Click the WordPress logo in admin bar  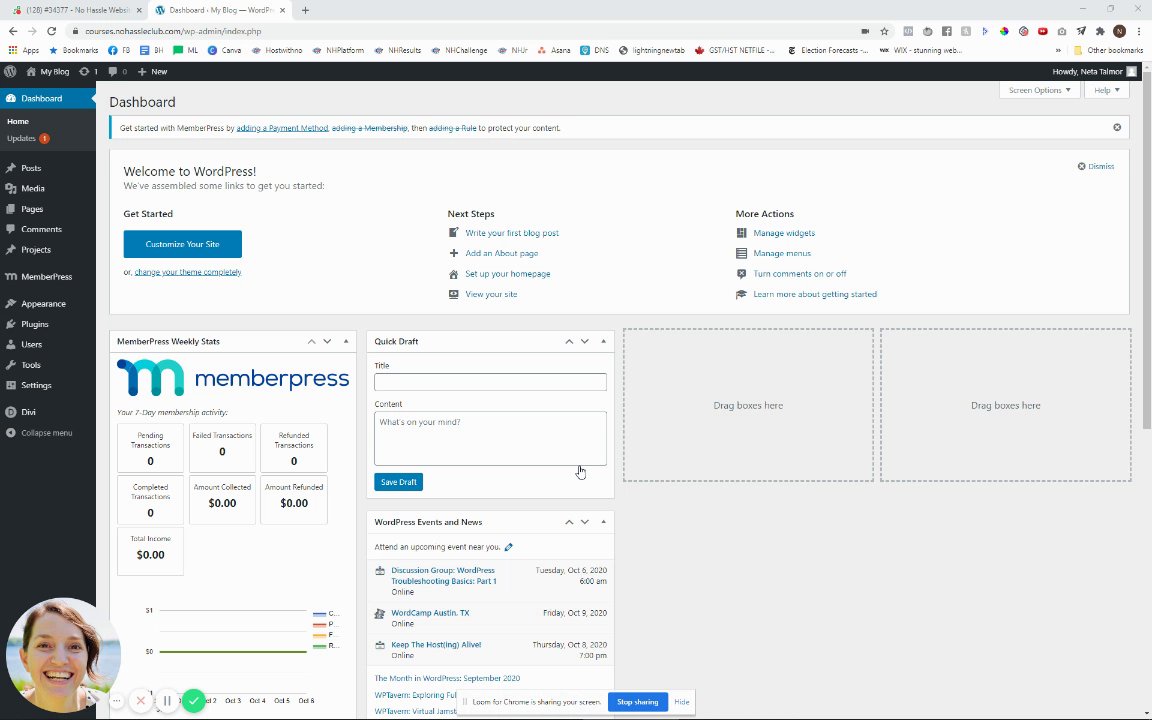click(x=10, y=71)
